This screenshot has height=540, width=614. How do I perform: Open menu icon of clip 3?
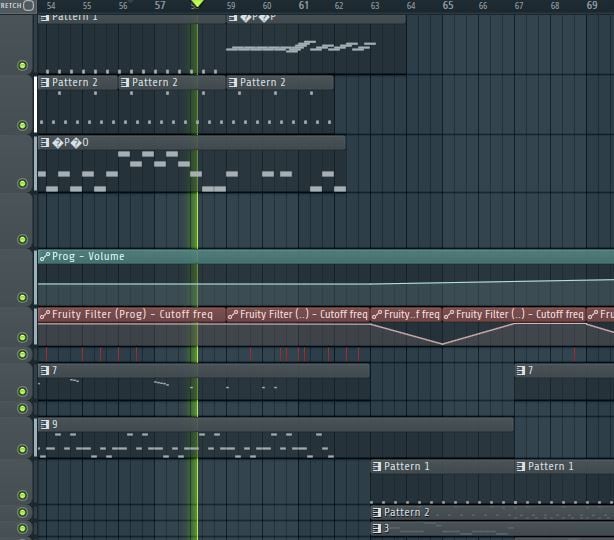pyautogui.click(x=377, y=528)
